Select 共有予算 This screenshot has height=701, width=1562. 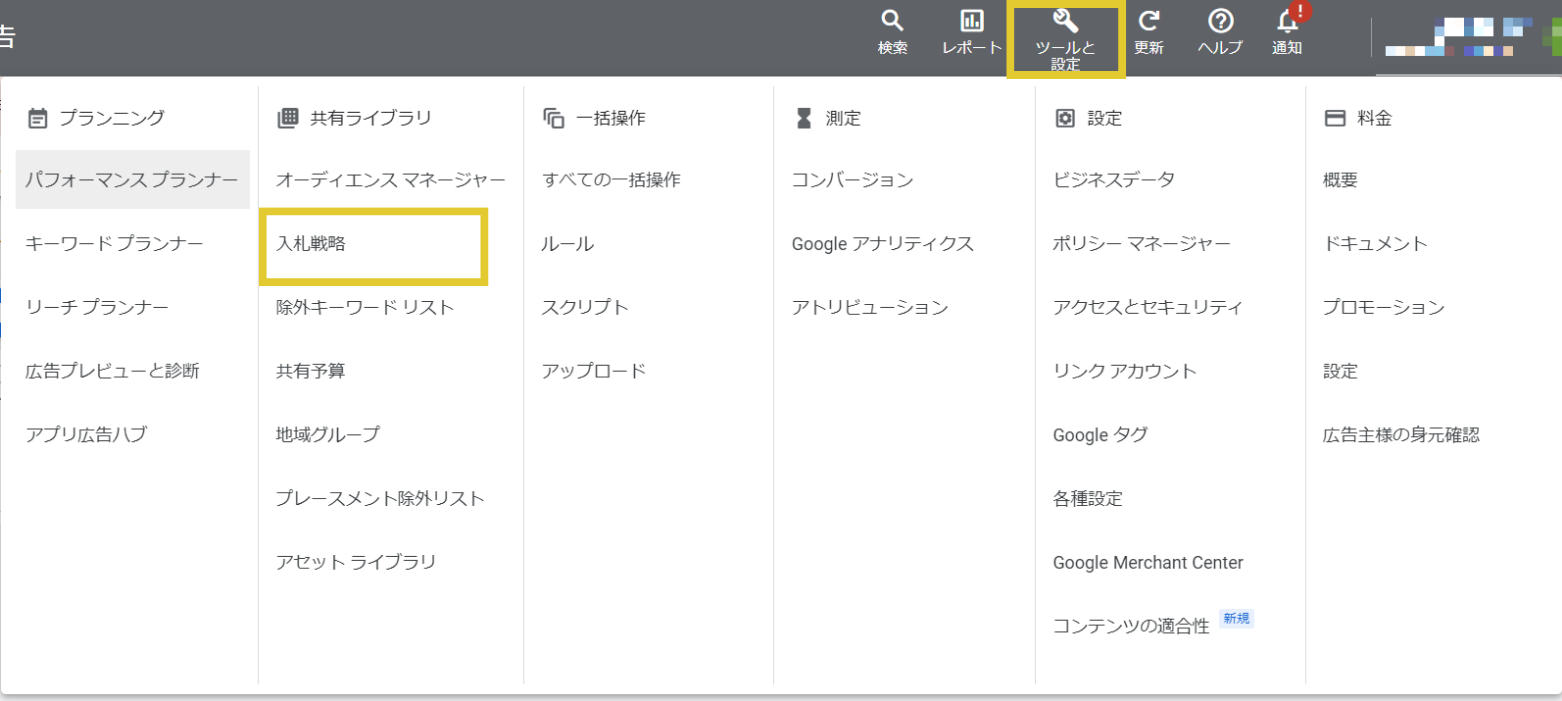[x=311, y=371]
